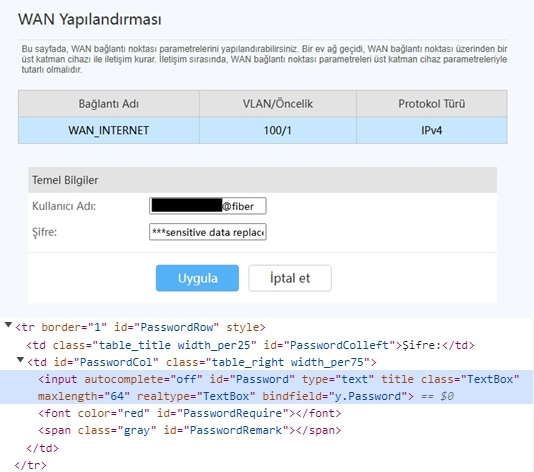
Task: Select the closing </td> DOM line
Action: pos(43,448)
